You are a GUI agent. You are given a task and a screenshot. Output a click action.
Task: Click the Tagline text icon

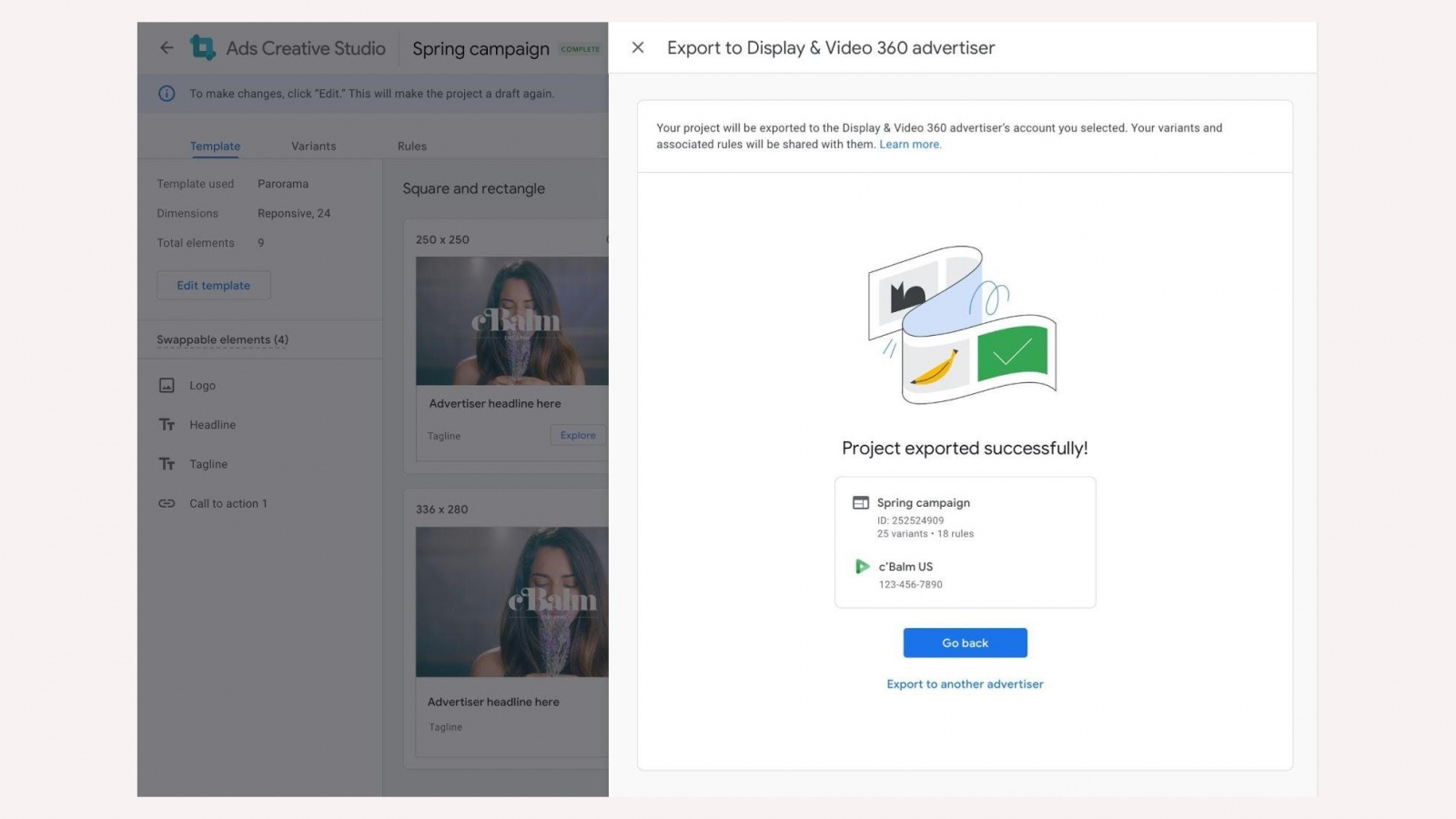point(167,464)
